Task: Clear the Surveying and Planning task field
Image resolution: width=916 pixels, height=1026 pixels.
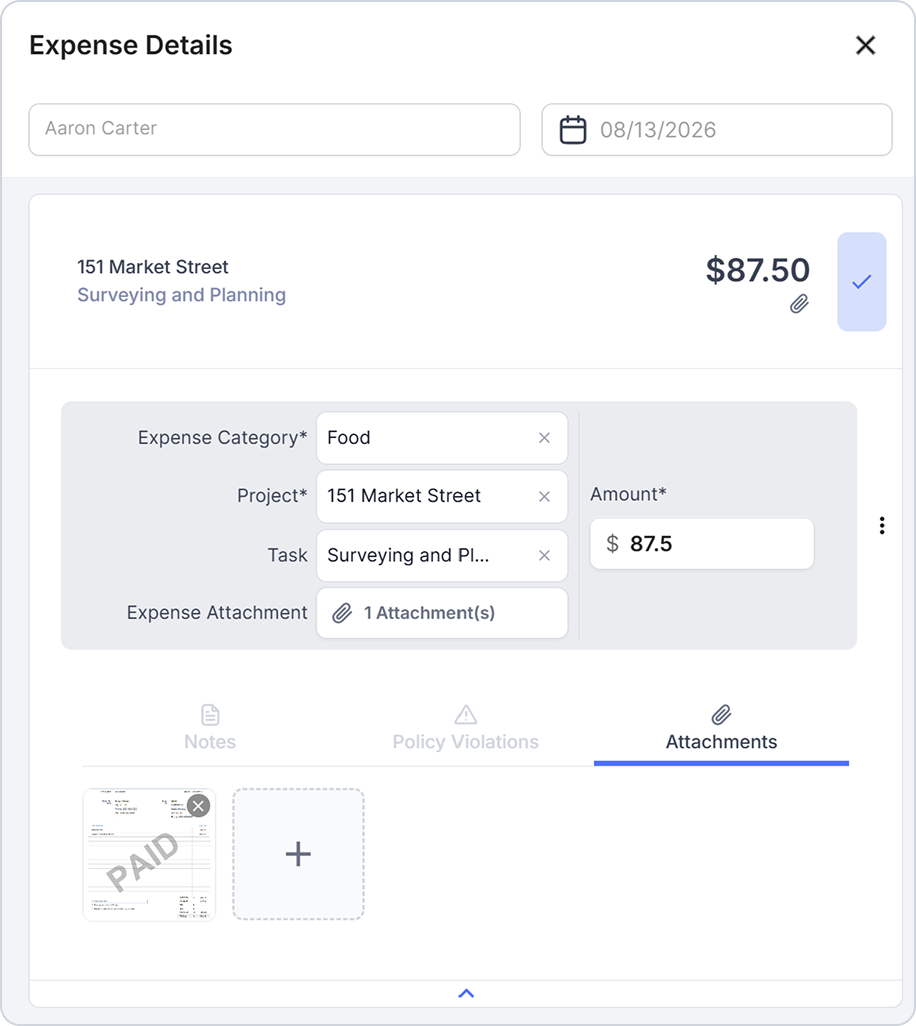Action: tap(544, 556)
